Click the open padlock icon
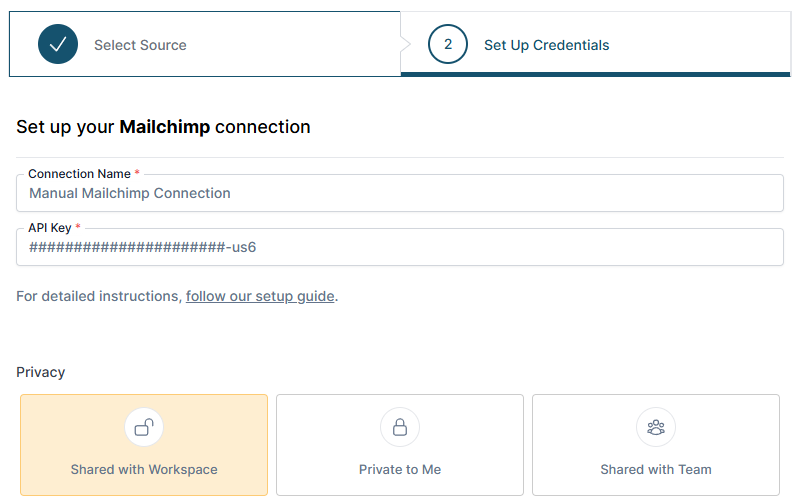The width and height of the screenshot is (799, 504). click(144, 427)
